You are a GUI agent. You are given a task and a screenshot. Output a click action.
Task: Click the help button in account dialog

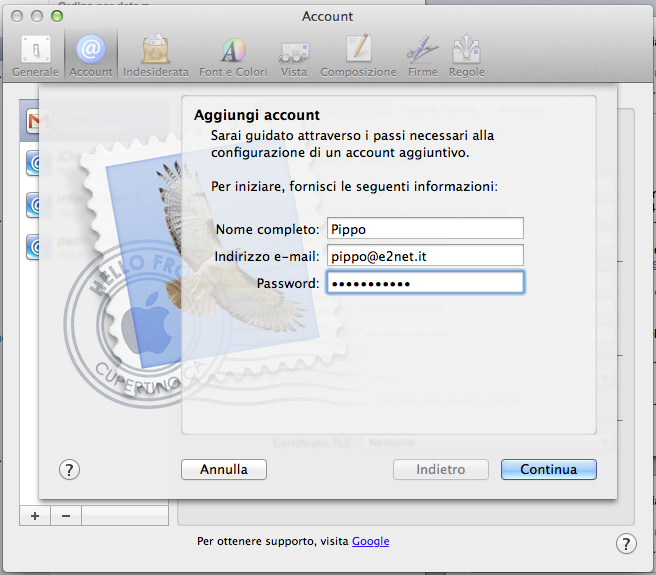coord(69,469)
